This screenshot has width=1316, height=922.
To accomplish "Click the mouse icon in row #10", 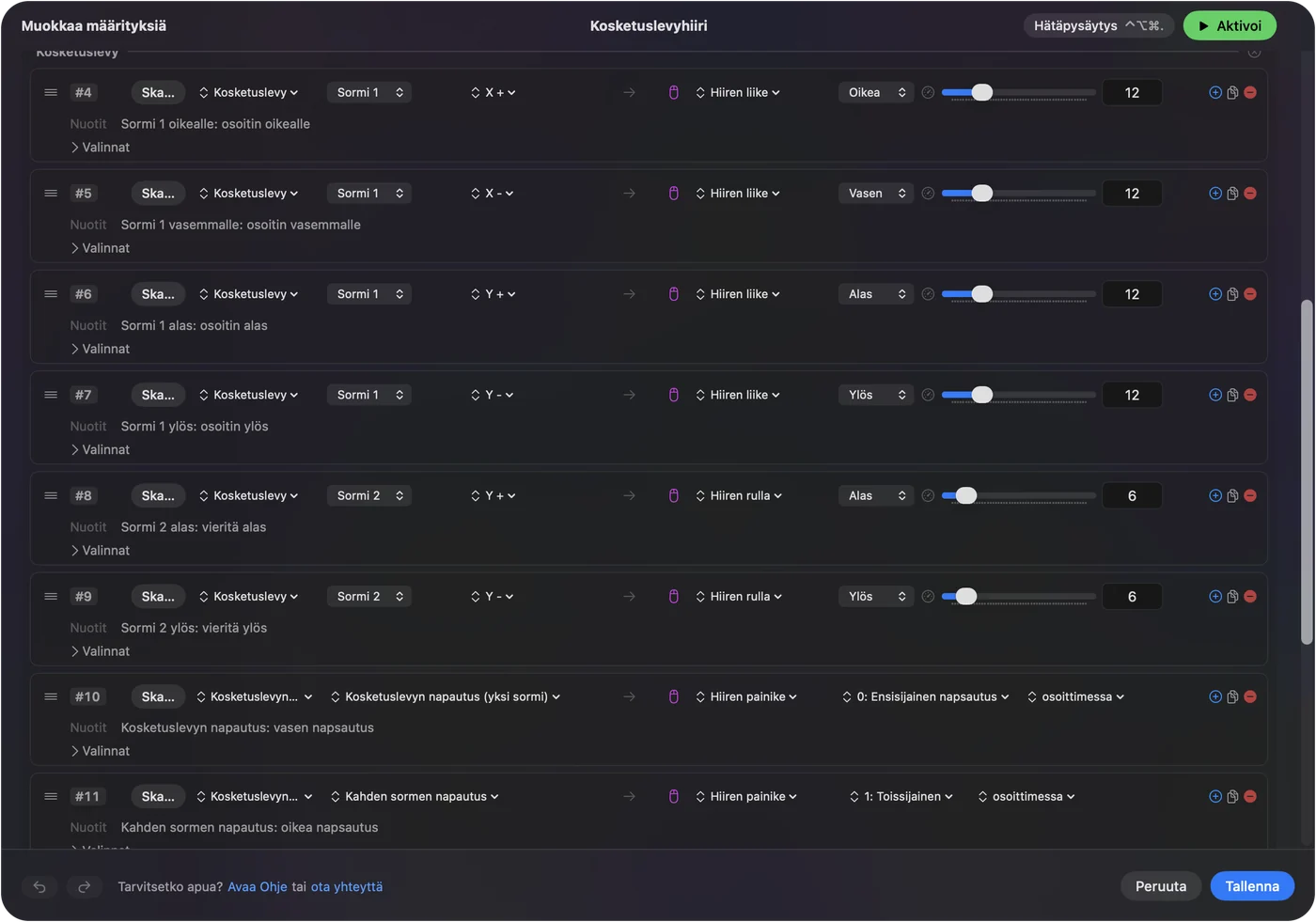I will pyautogui.click(x=674, y=696).
